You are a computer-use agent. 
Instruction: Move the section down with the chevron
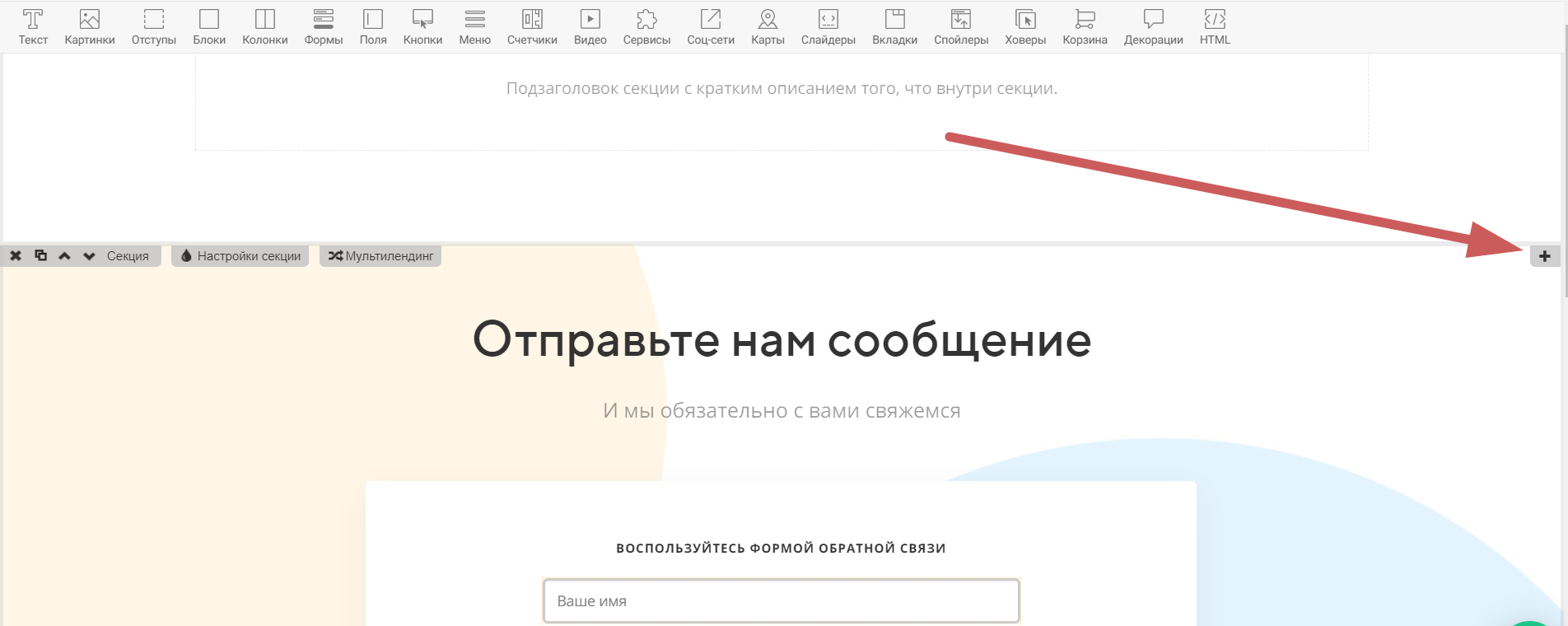click(x=89, y=256)
